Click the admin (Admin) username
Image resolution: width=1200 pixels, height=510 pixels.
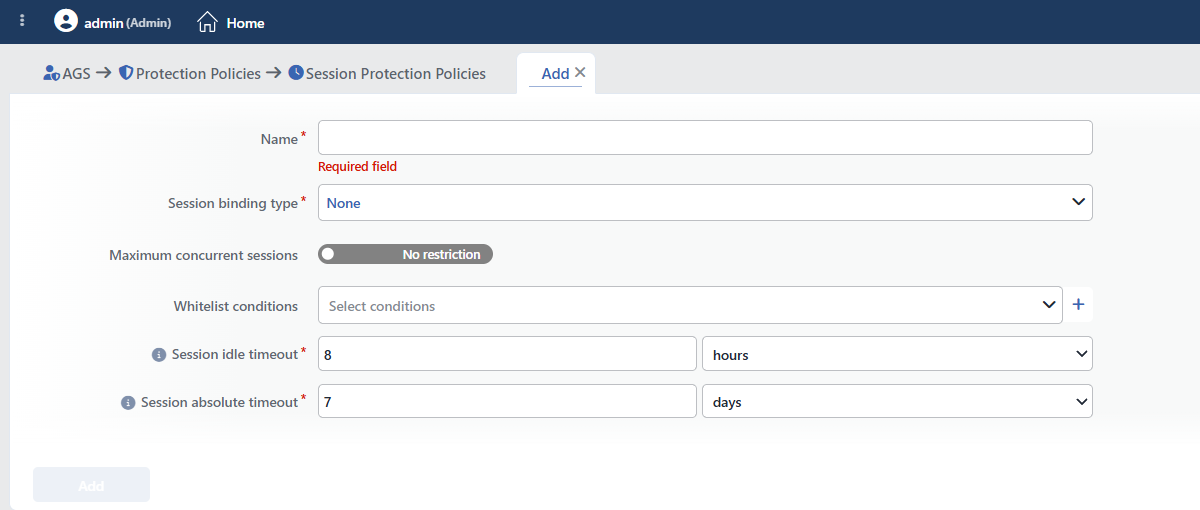click(127, 22)
